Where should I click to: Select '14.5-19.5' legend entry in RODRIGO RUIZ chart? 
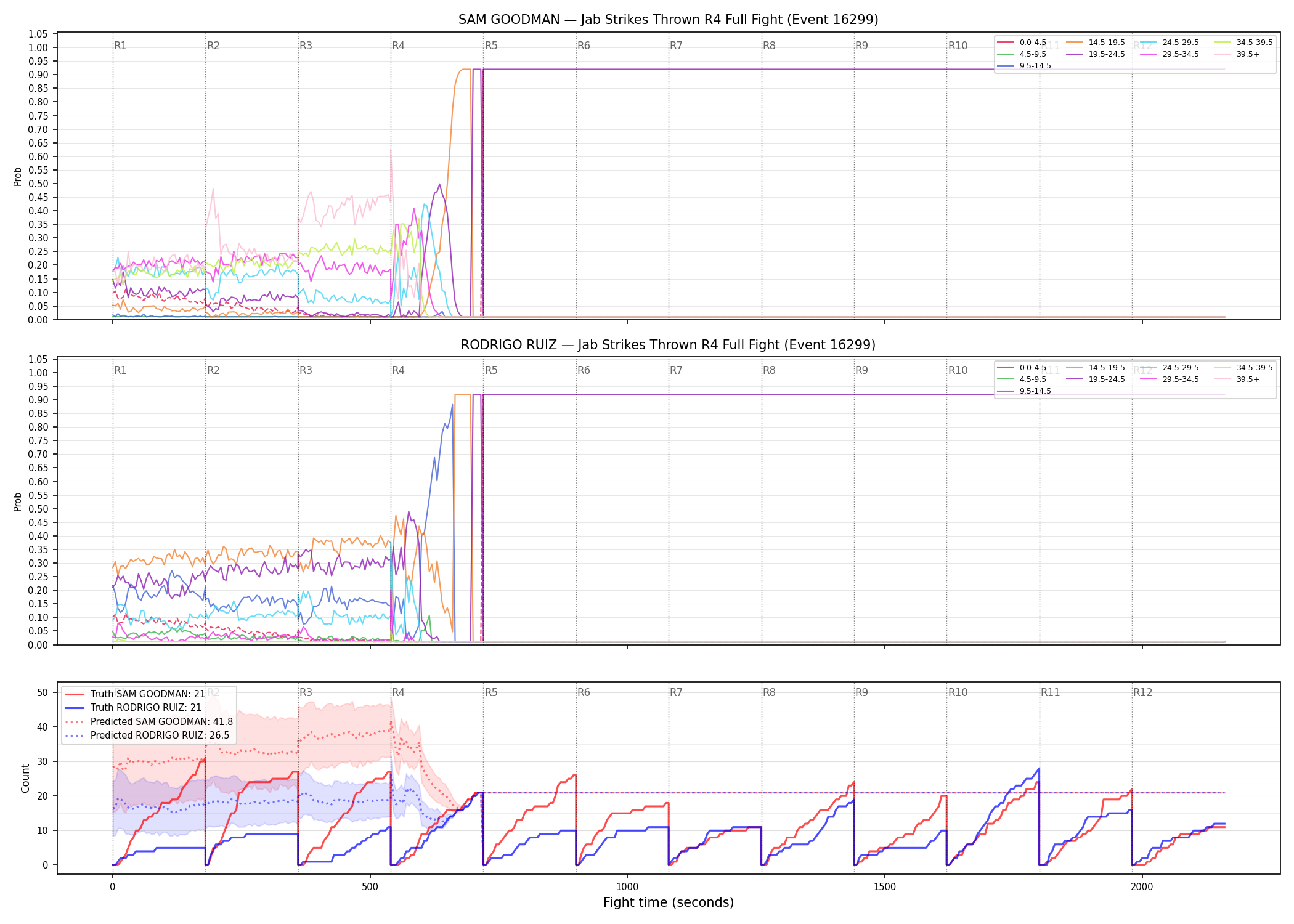pyautogui.click(x=1096, y=368)
